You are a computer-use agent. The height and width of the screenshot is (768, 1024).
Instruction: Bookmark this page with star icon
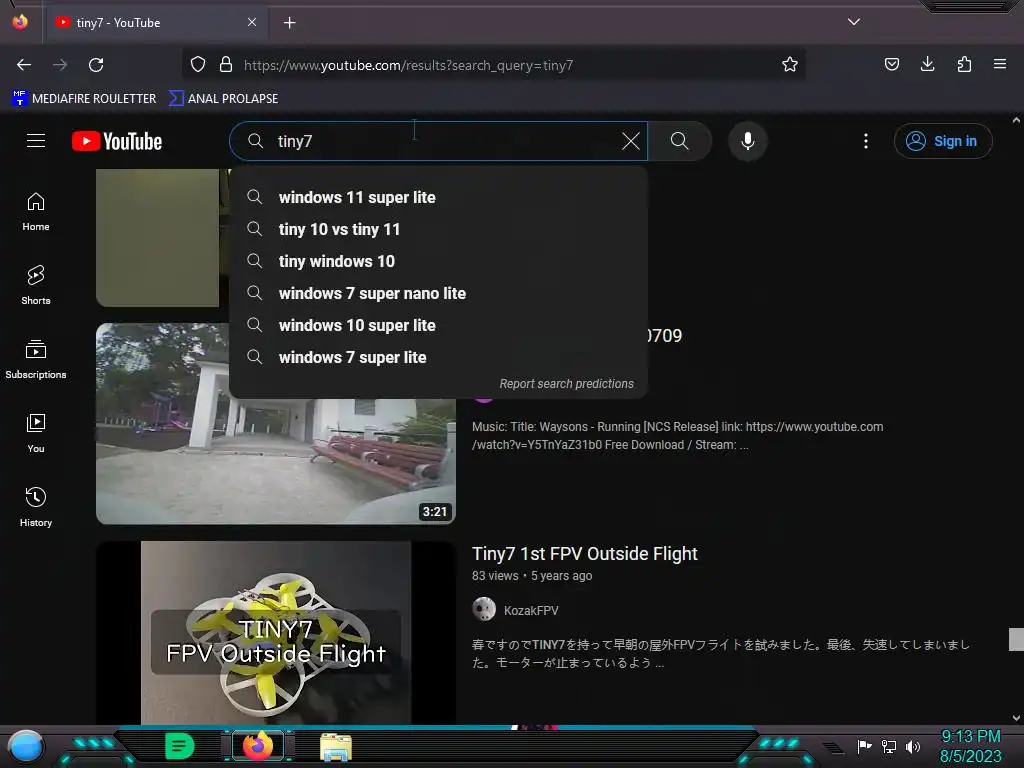tap(790, 65)
